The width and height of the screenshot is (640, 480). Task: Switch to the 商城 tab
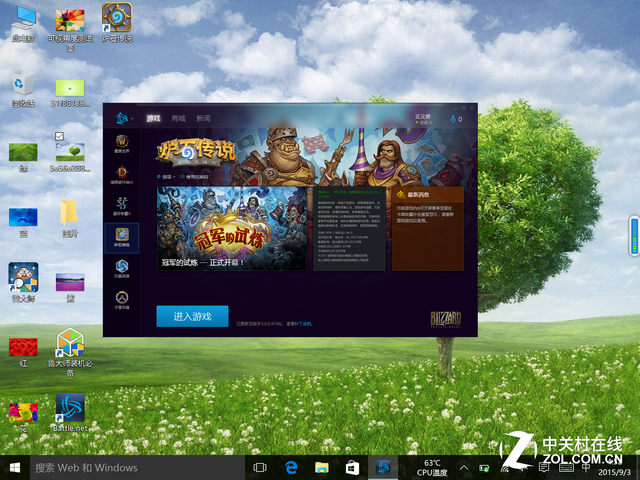point(178,118)
